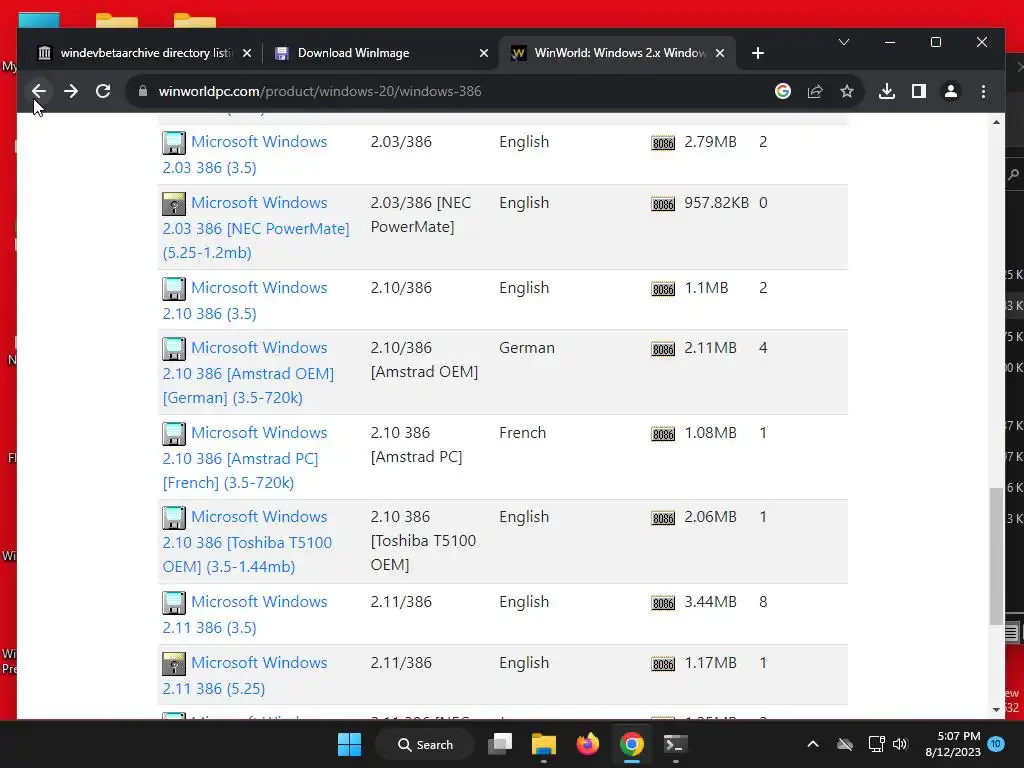Open Microsoft Windows 2.10 386 (3.5) link
Image resolution: width=1024 pixels, height=768 pixels.
(x=245, y=300)
